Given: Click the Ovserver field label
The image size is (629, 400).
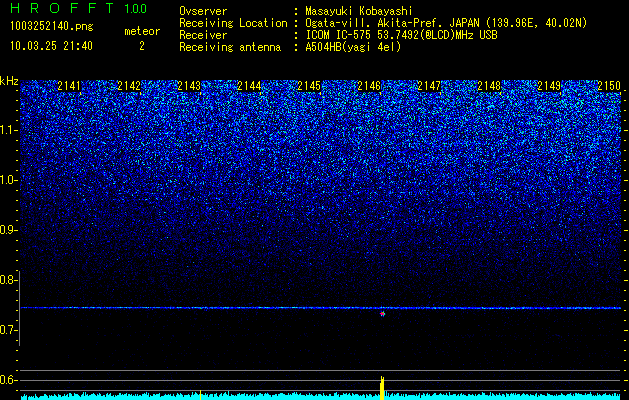Looking at the screenshot, I should click(203, 11).
